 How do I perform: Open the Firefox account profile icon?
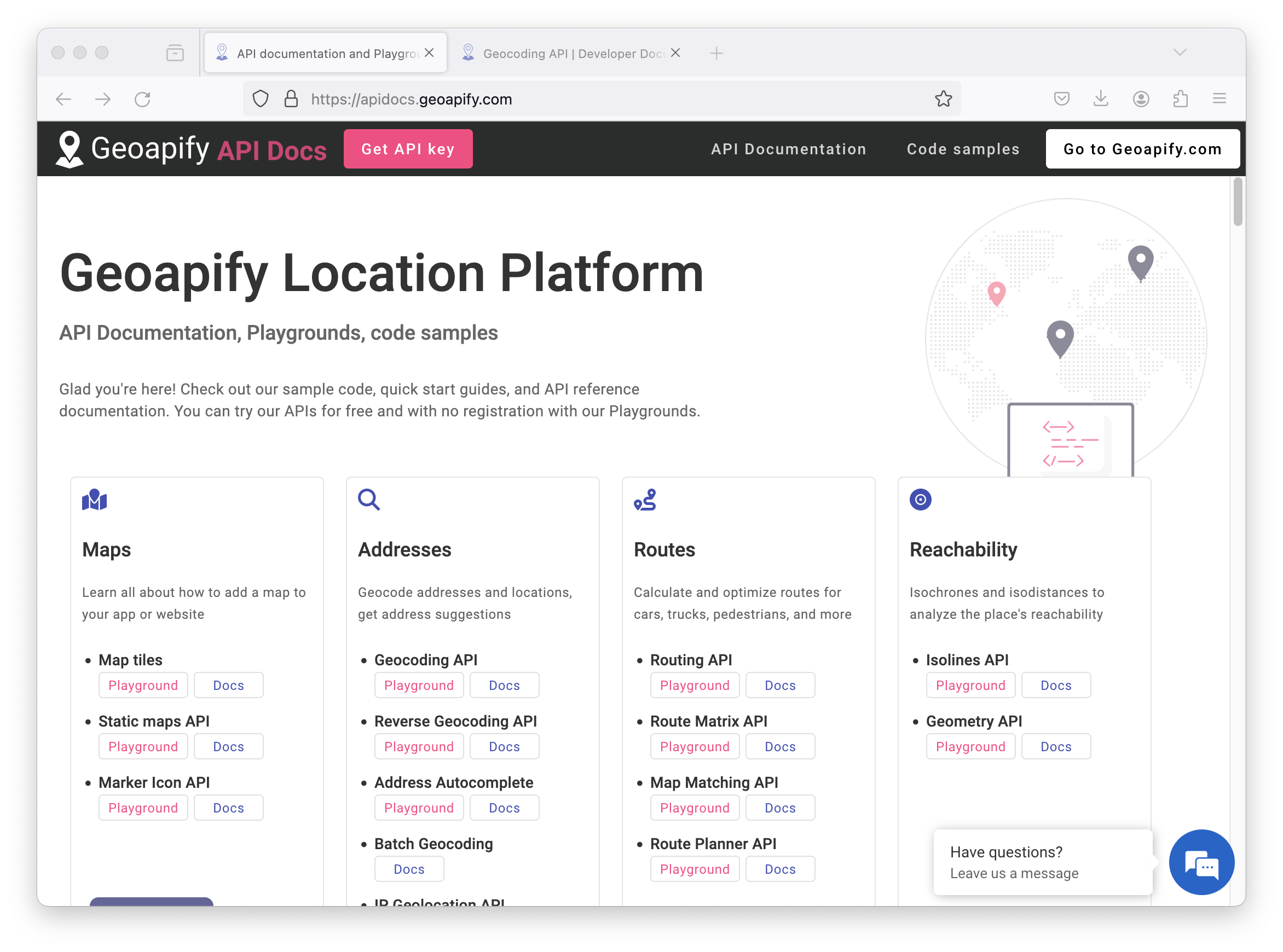click(1141, 99)
